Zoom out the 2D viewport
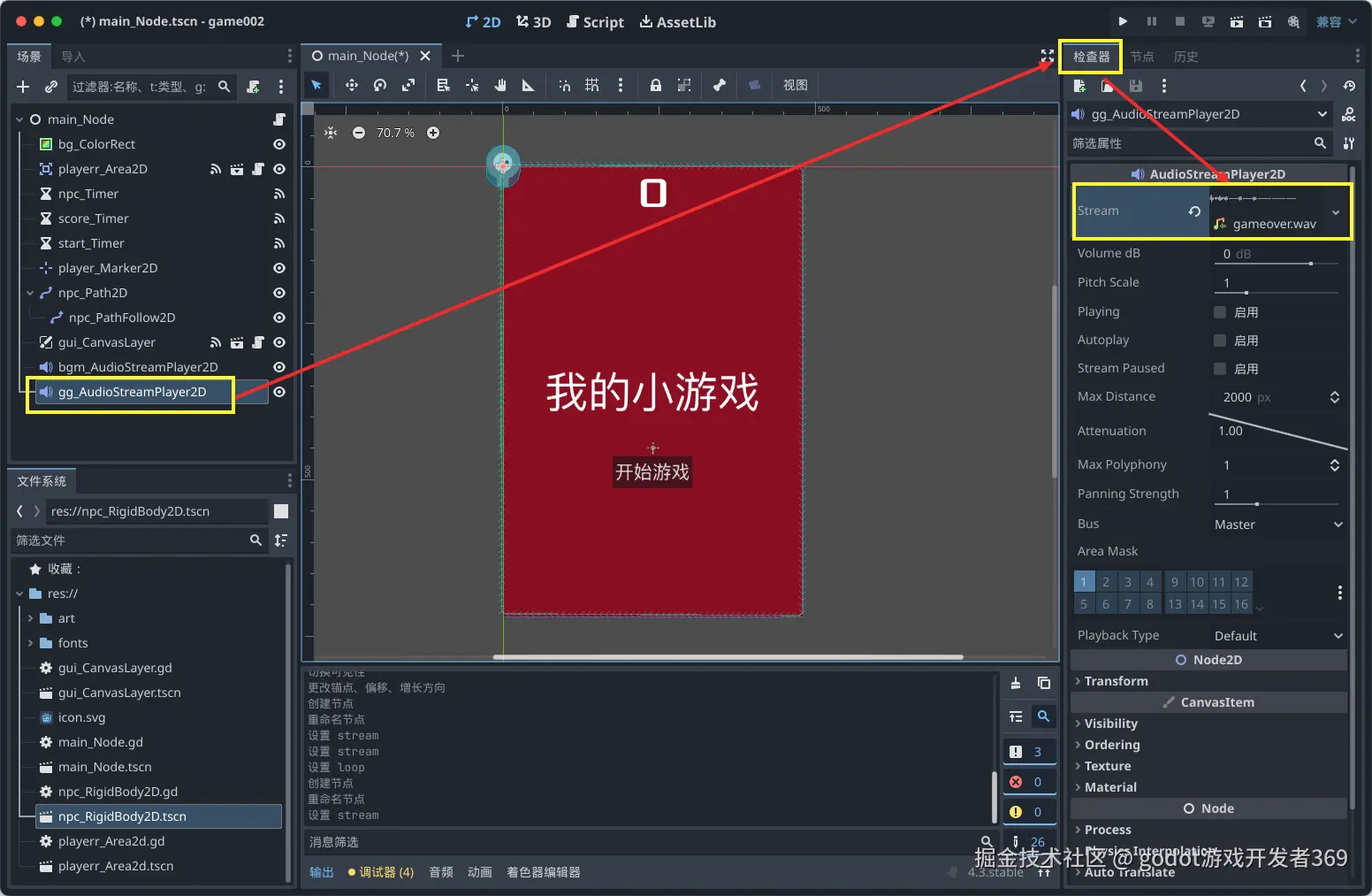1372x896 pixels. click(x=358, y=133)
